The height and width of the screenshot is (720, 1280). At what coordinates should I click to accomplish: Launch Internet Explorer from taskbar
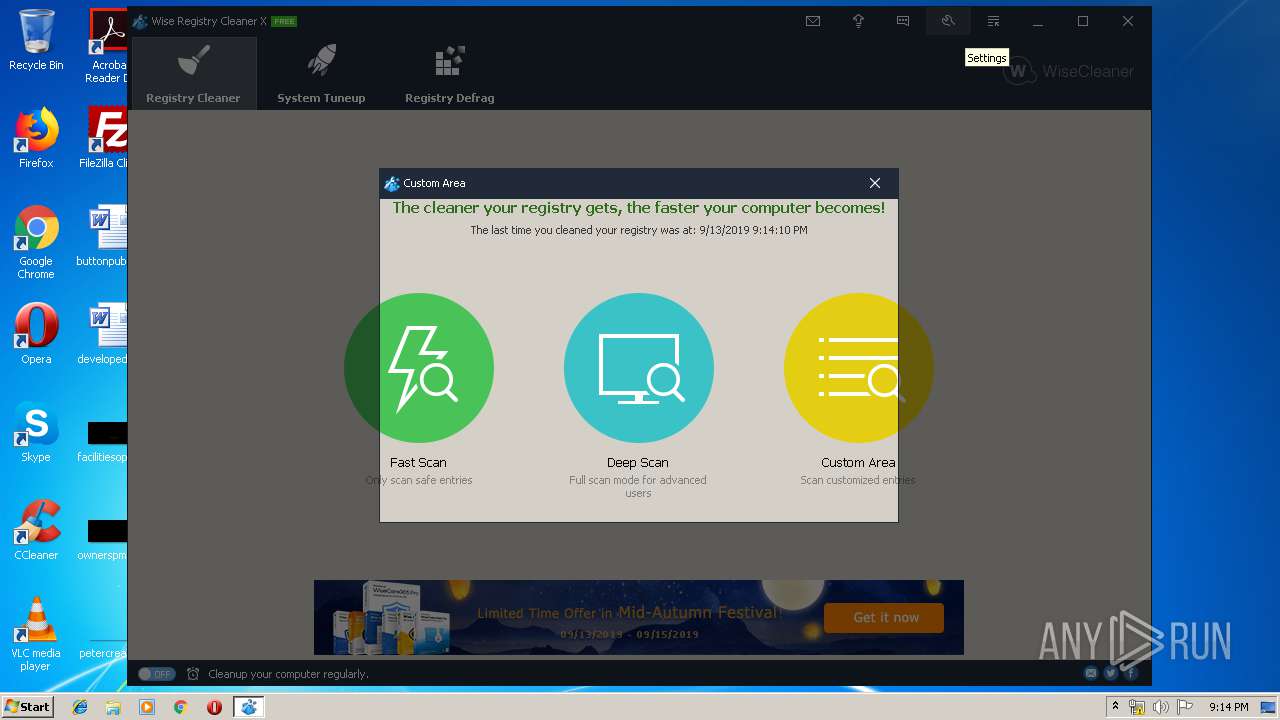80,707
